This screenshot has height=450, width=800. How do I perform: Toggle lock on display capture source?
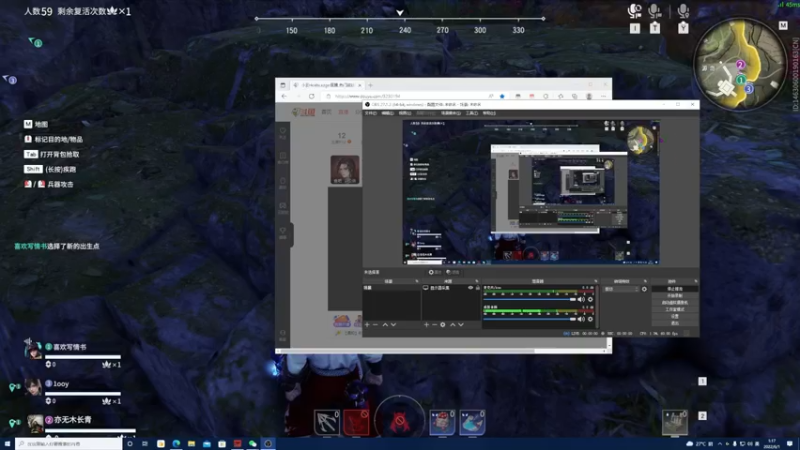click(478, 288)
